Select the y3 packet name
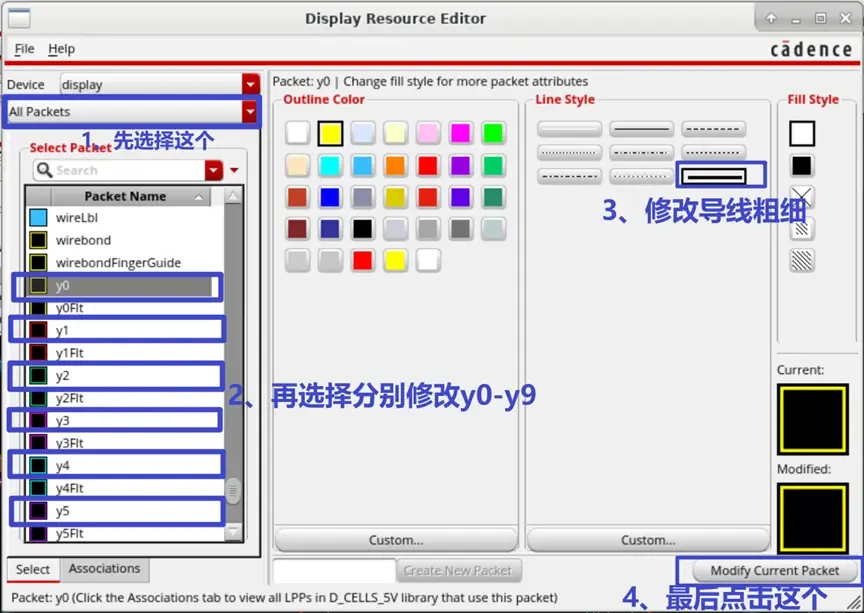This screenshot has width=864, height=613. point(62,421)
